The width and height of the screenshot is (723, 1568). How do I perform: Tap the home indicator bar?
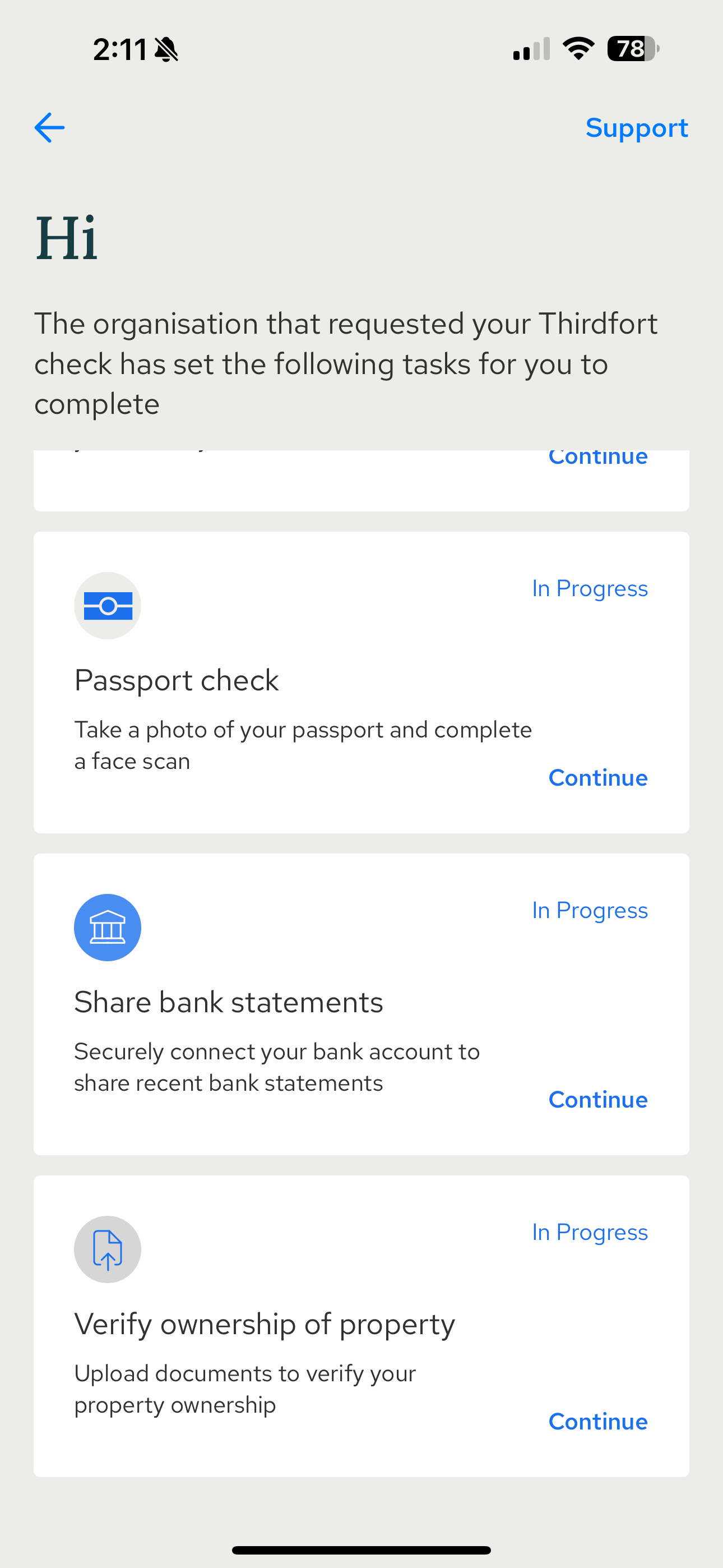pyautogui.click(x=361, y=1549)
